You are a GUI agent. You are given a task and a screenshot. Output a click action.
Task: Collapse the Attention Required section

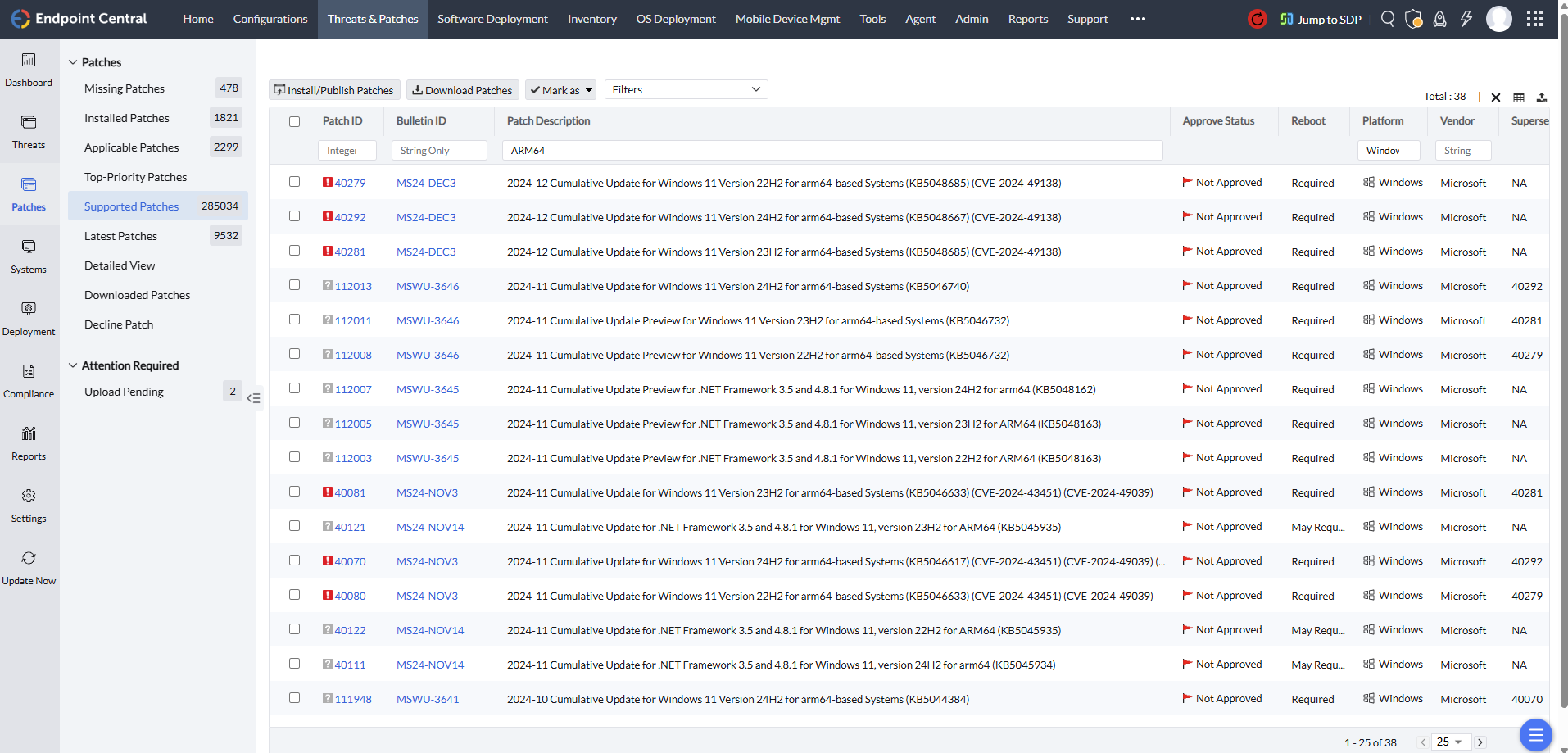(73, 365)
